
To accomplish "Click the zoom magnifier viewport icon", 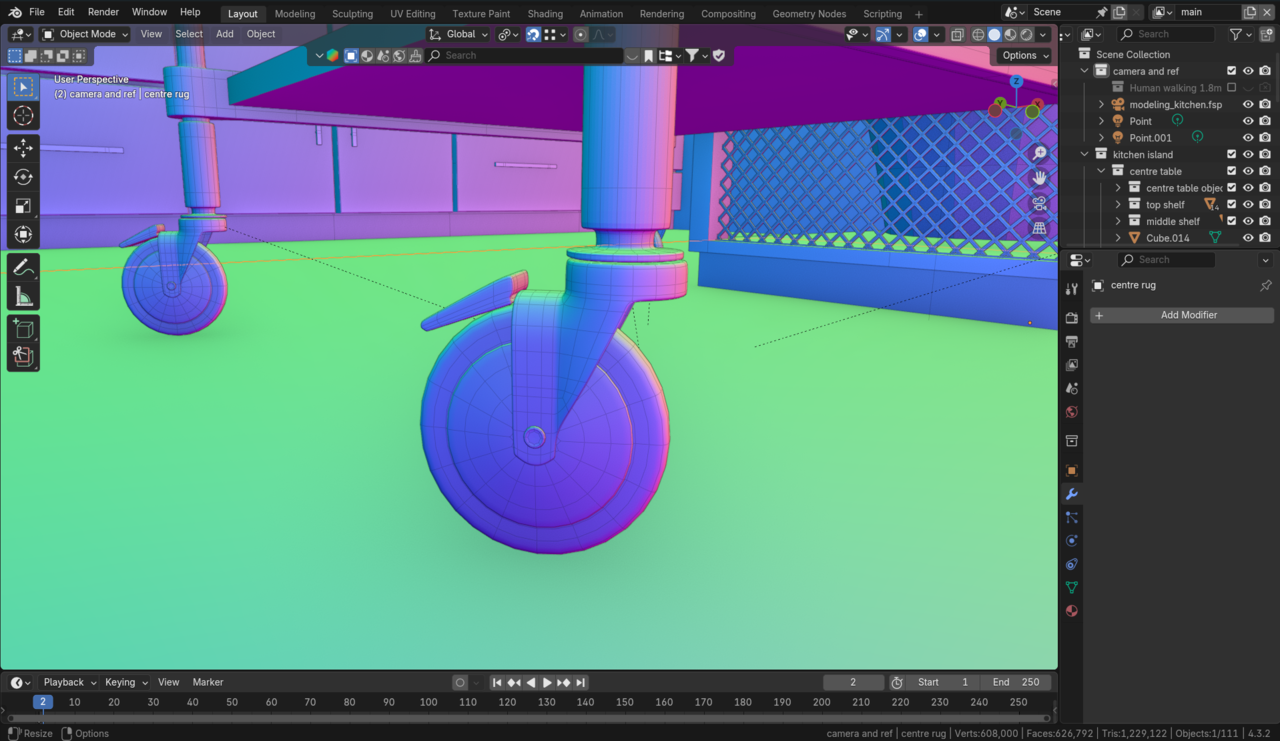I will click(x=1039, y=153).
